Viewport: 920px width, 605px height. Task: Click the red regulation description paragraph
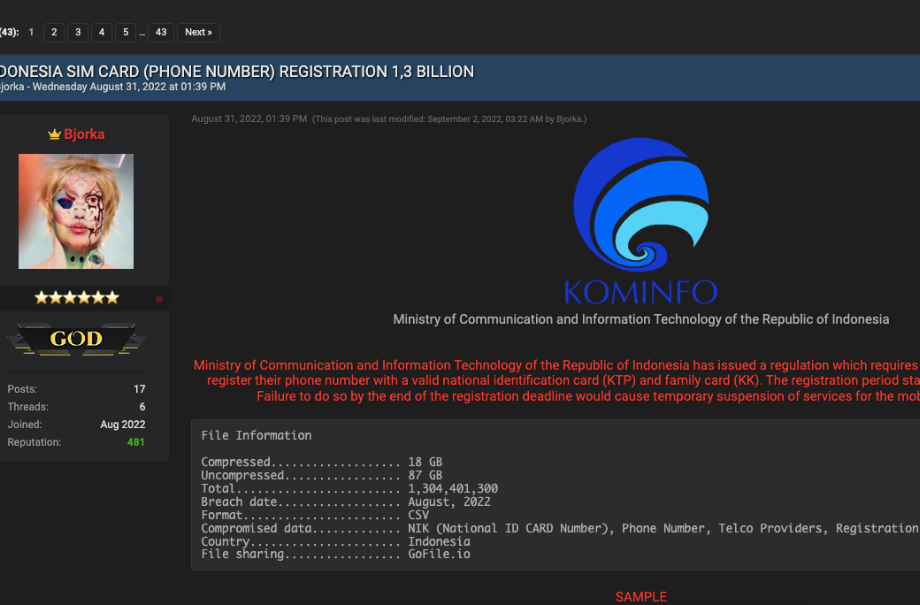point(557,380)
